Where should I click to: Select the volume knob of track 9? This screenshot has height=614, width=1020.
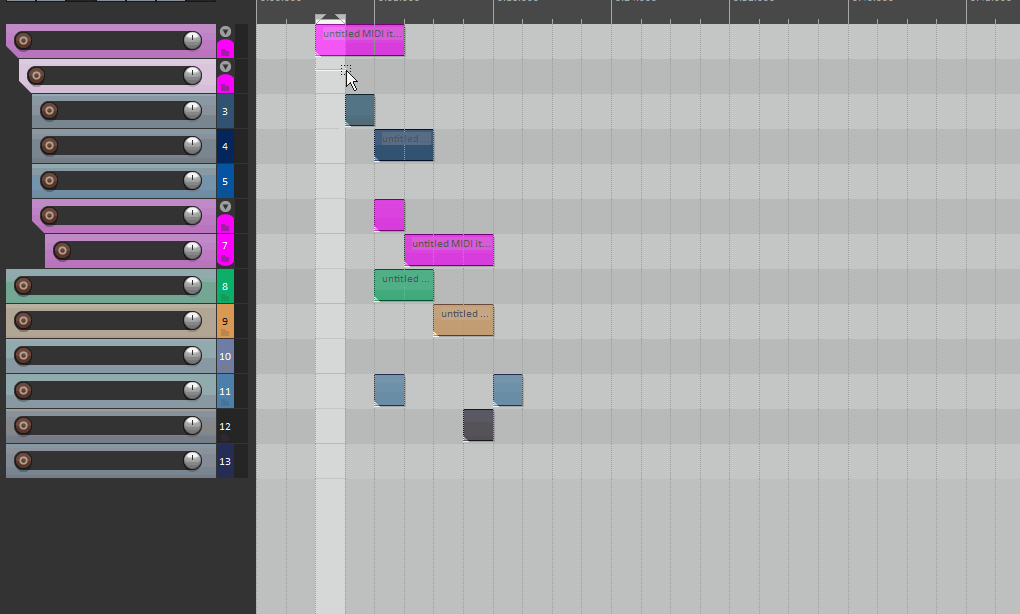[x=193, y=320]
